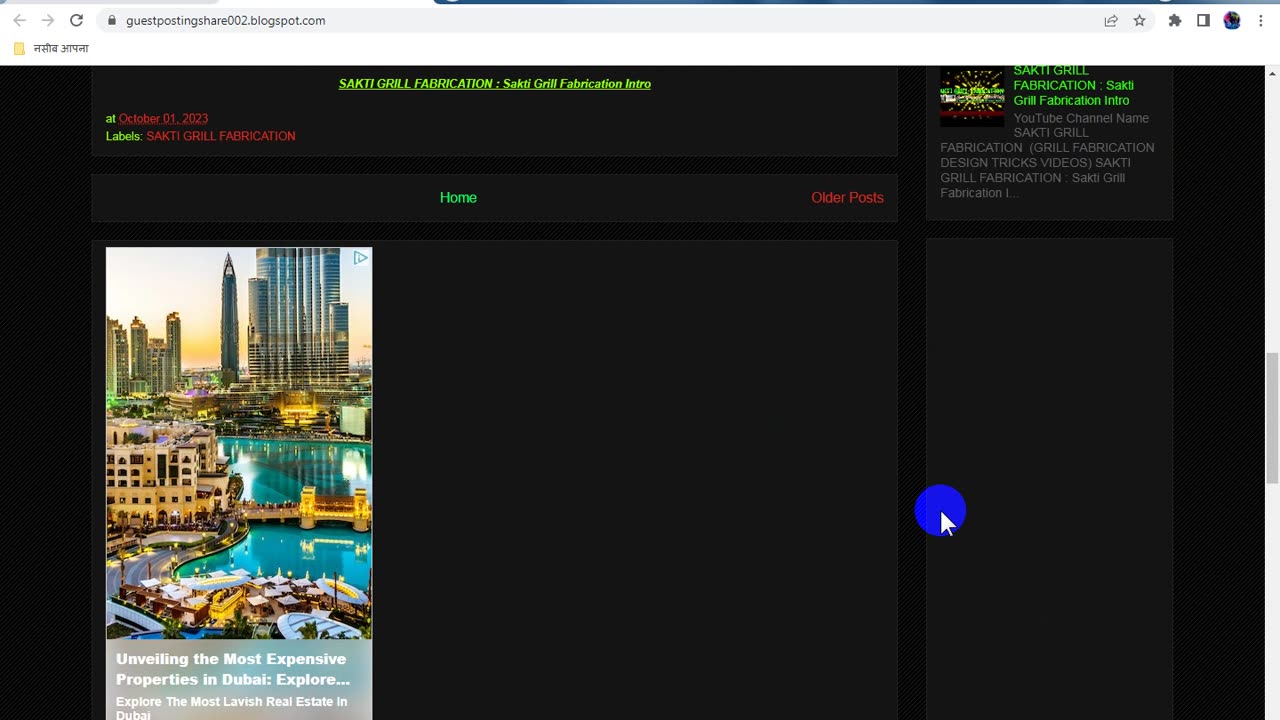
Task: Click the Explore The Most Lavish Real Estate text
Action: [231, 708]
